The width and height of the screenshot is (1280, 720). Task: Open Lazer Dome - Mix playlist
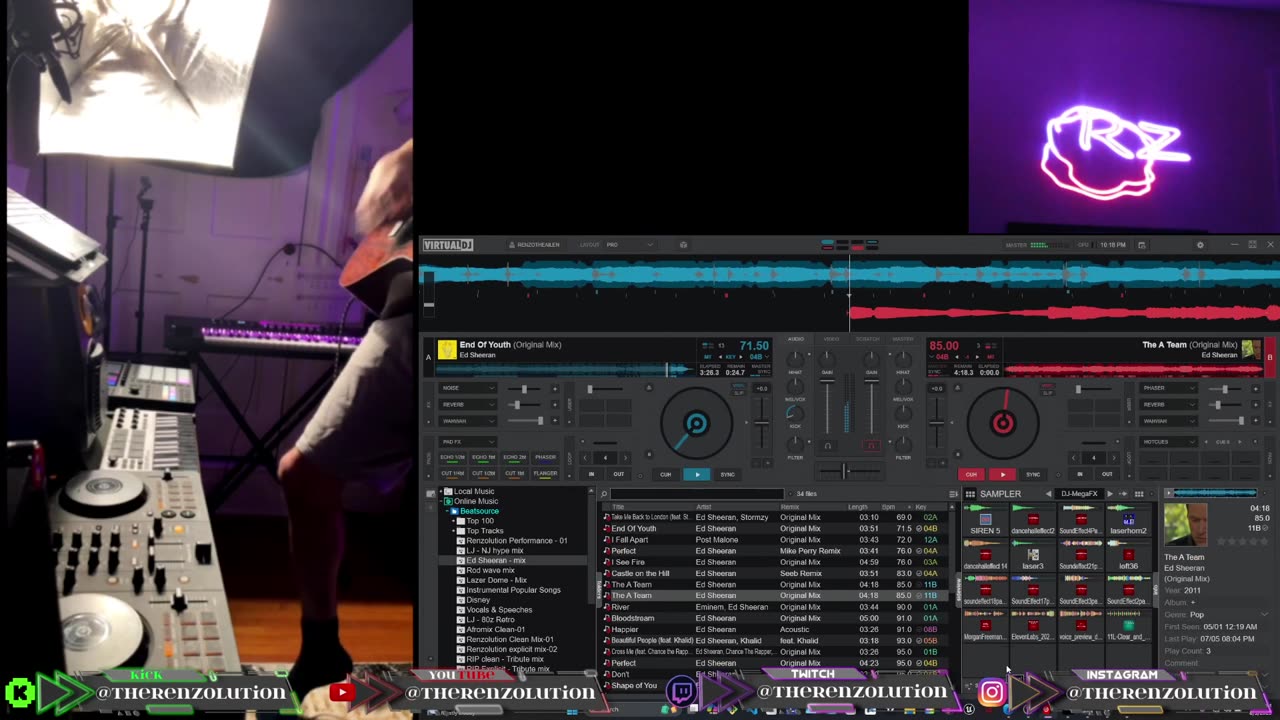(x=497, y=580)
